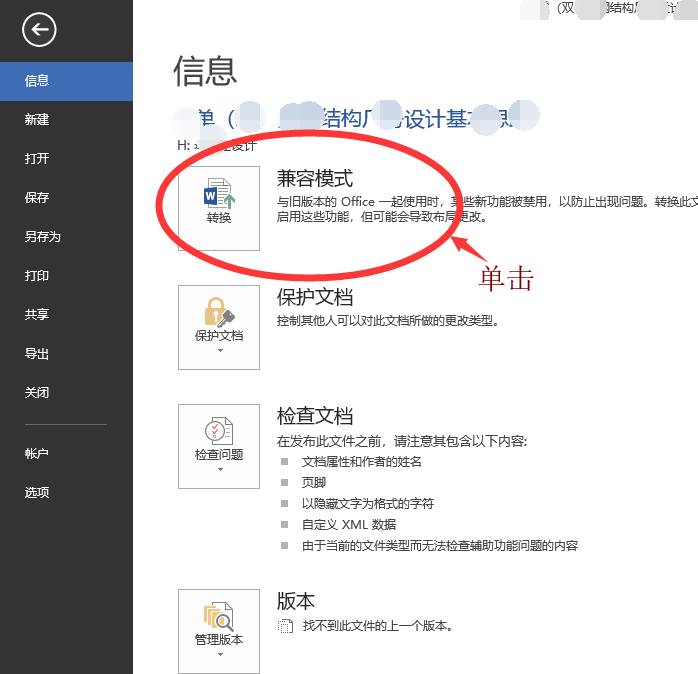Click the small document icon beside version text

click(285, 626)
